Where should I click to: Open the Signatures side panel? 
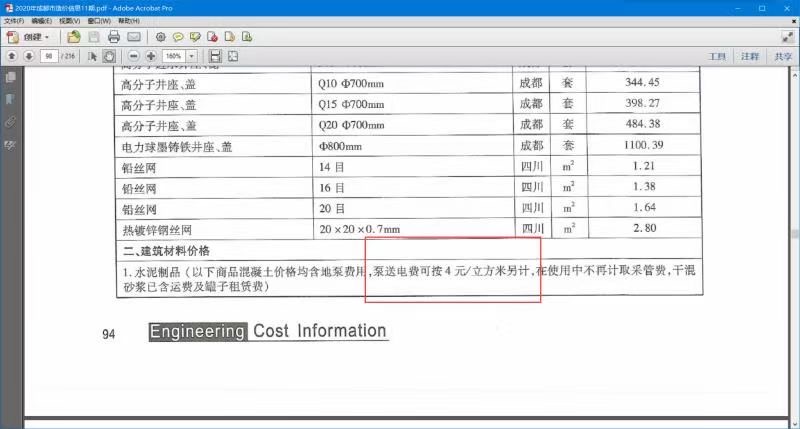pyautogui.click(x=11, y=145)
